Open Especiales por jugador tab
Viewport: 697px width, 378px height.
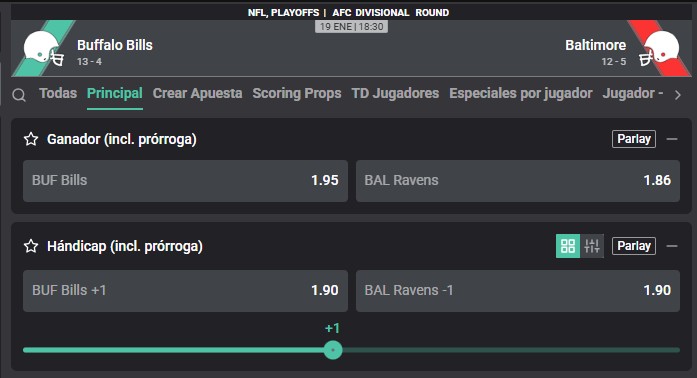point(521,93)
